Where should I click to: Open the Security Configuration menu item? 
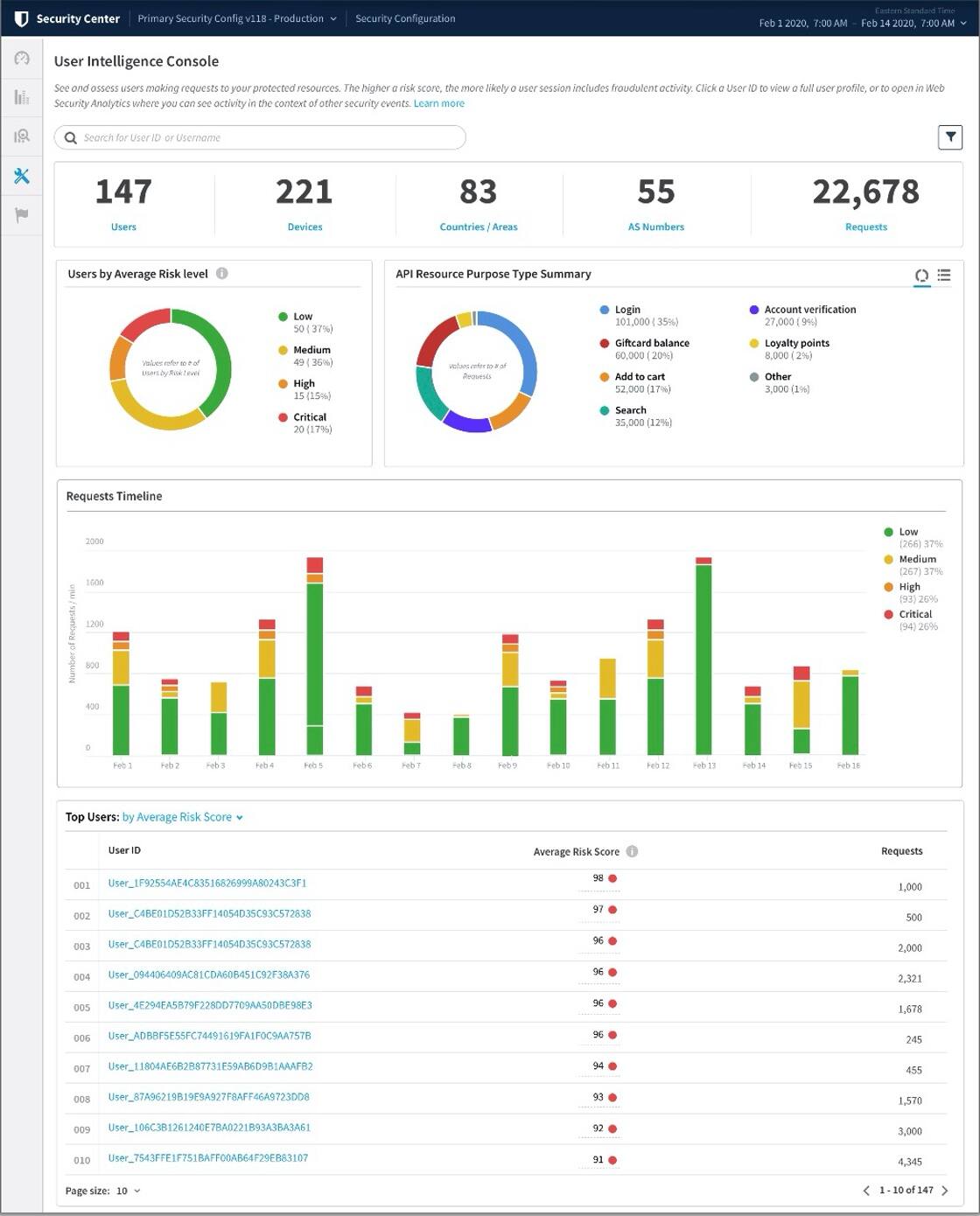point(405,18)
